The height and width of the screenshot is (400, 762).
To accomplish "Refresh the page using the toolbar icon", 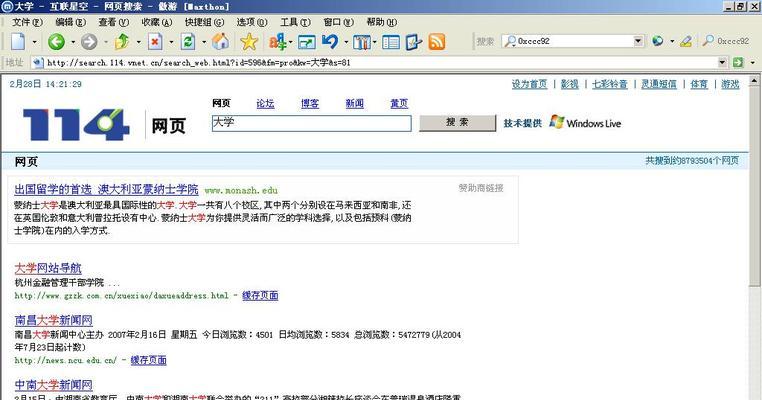I will click(x=188, y=42).
